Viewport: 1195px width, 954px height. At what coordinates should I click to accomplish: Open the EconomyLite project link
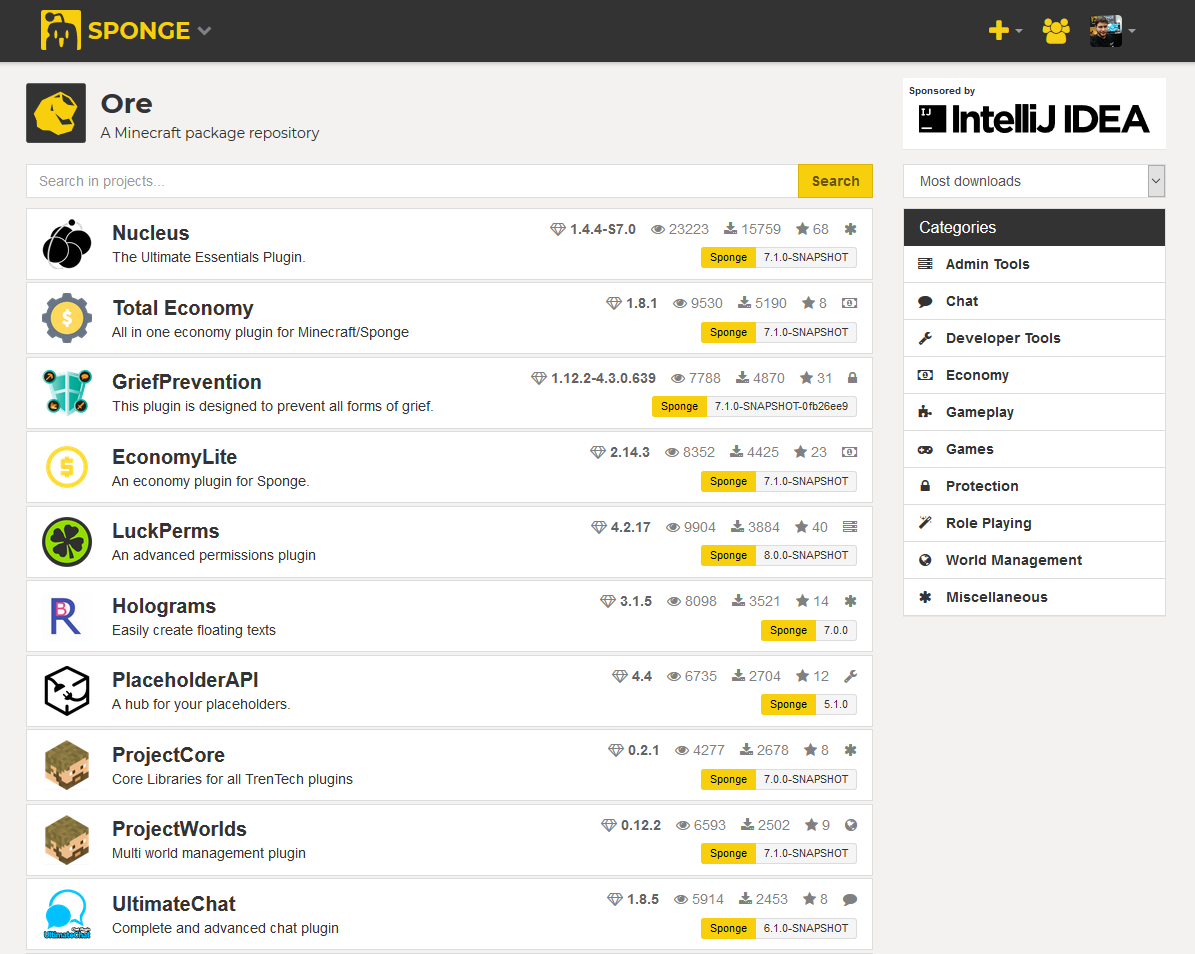[175, 456]
